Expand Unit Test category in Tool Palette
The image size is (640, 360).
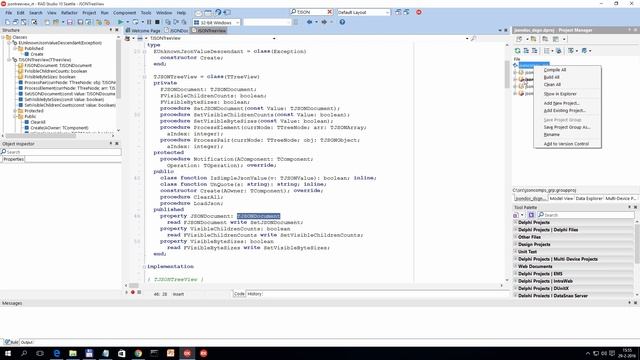pos(515,252)
